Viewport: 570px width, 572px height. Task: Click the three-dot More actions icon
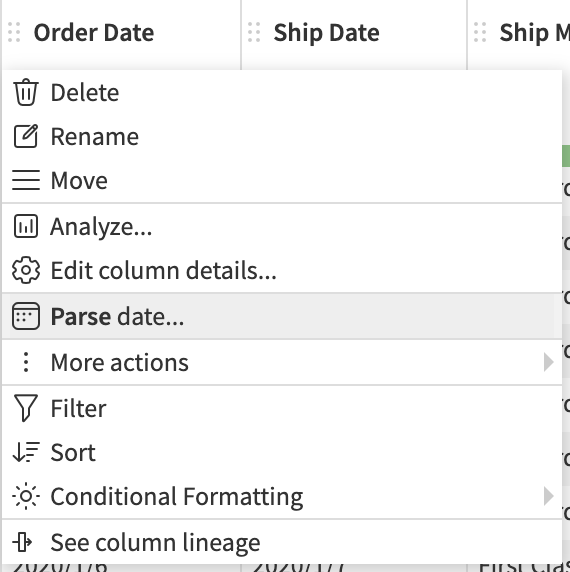[x=26, y=362]
